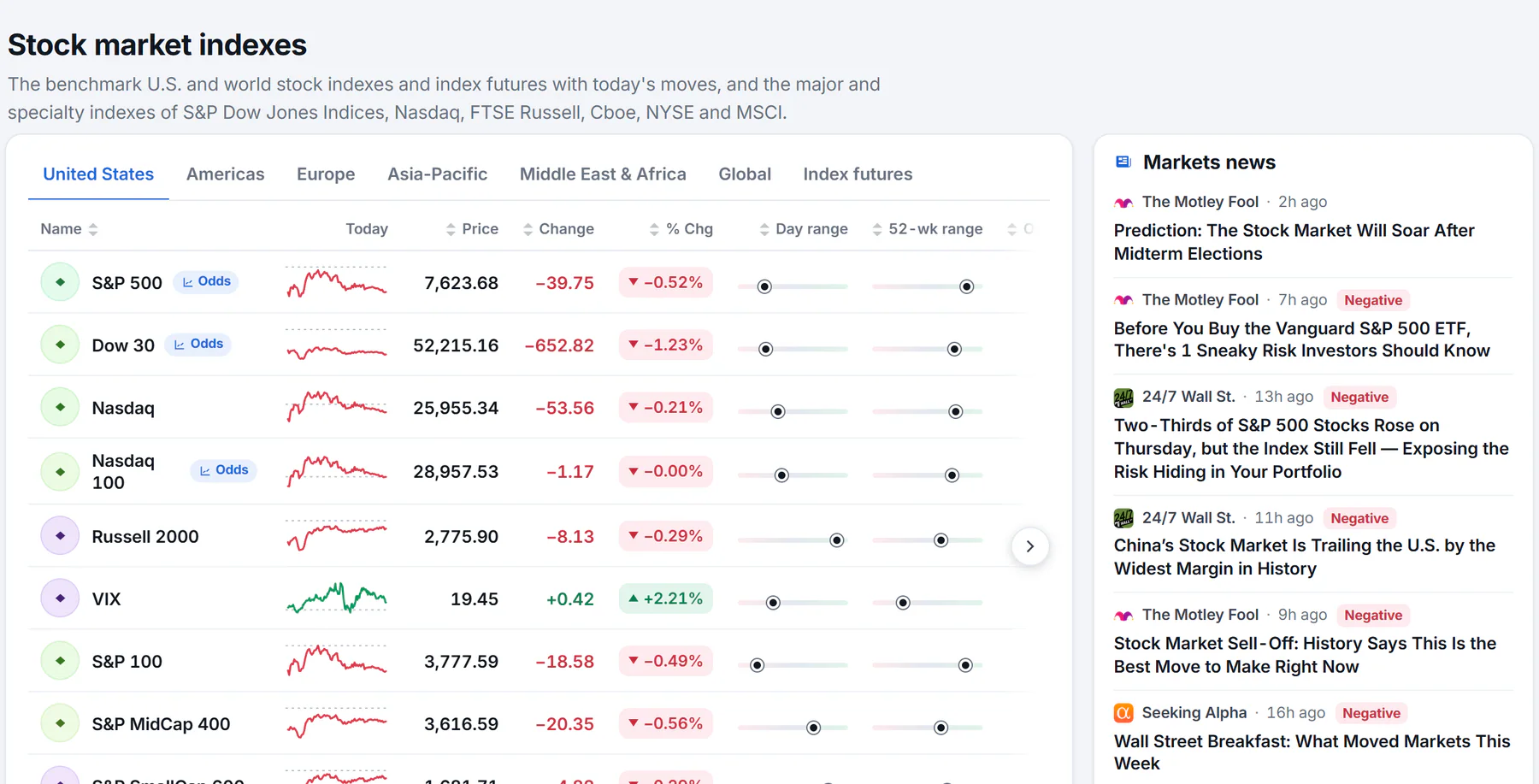Open the Index futures tab

(858, 174)
